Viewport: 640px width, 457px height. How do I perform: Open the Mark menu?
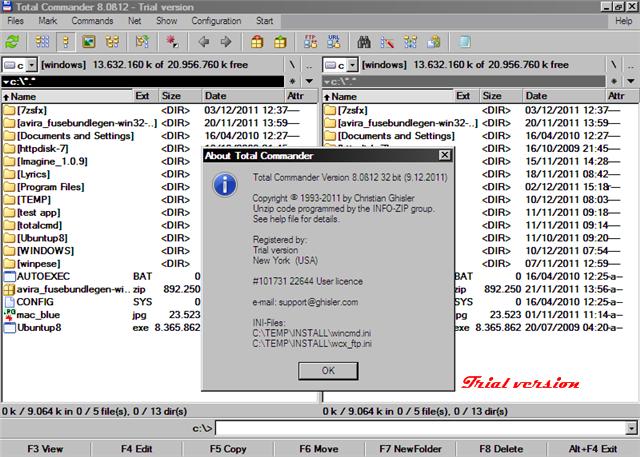48,21
